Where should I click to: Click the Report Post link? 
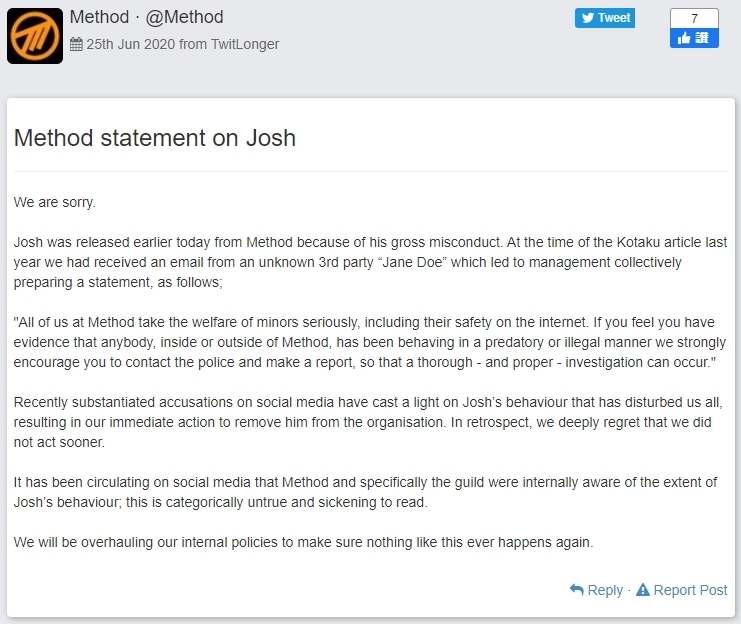tap(690, 590)
